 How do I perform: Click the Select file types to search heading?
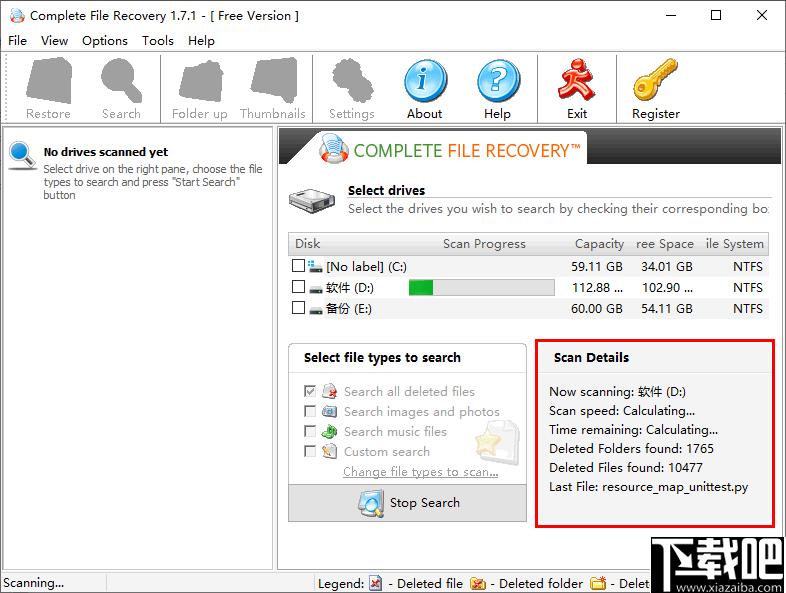[382, 357]
